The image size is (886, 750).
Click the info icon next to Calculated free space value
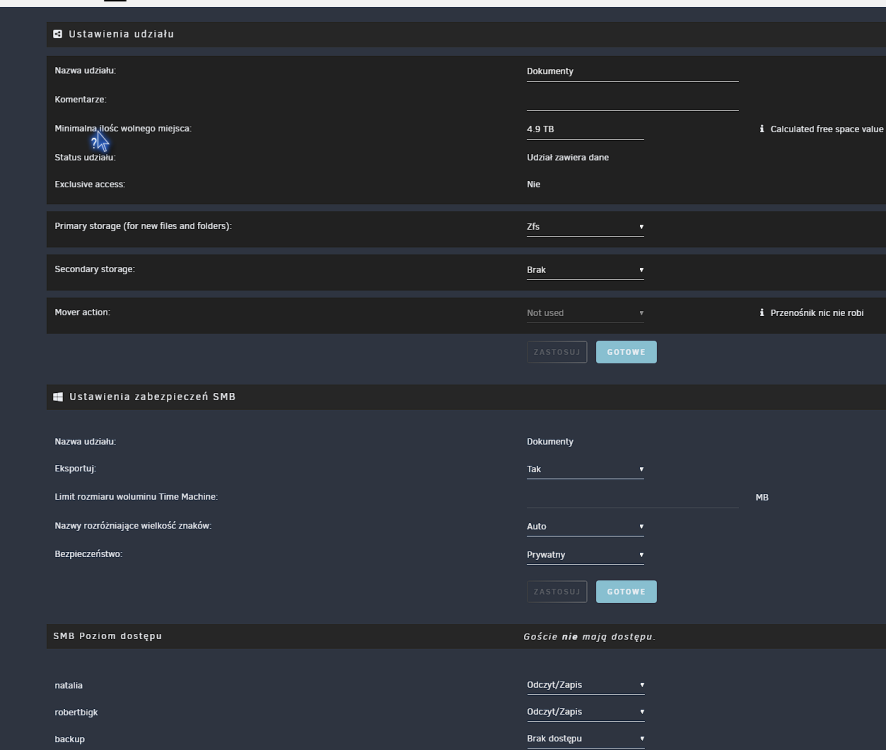click(762, 129)
